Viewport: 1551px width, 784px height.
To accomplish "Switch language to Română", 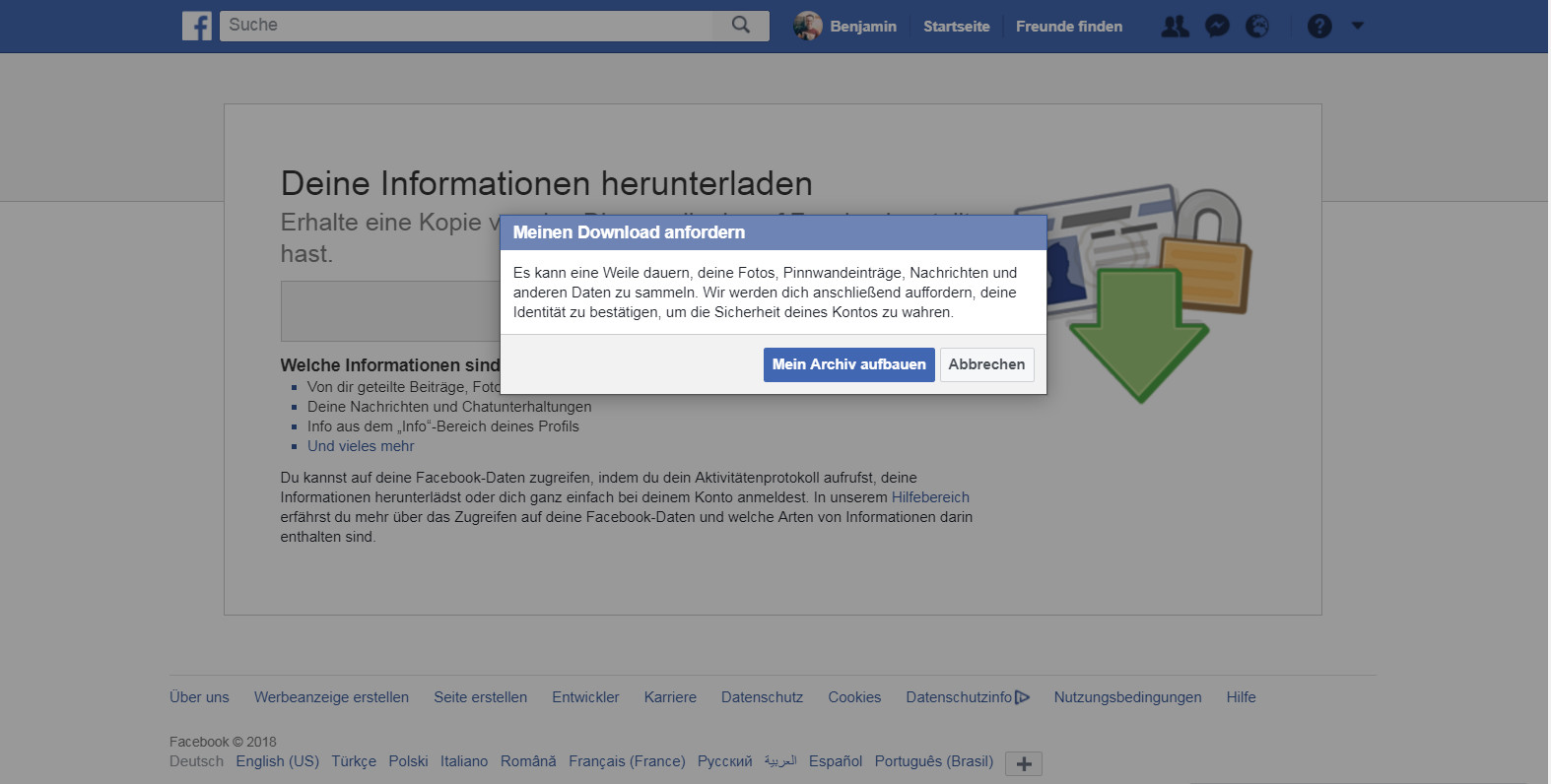I will (528, 761).
